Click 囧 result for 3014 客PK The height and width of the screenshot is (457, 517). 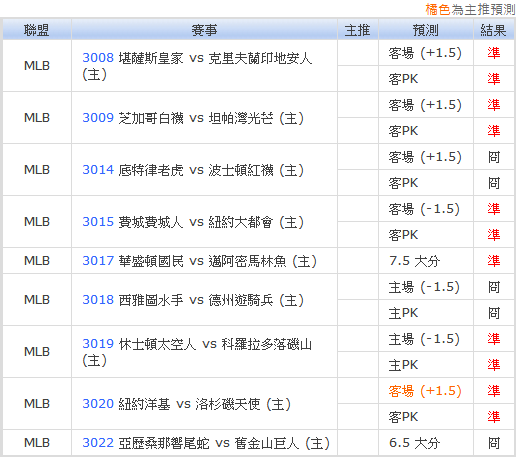(x=494, y=183)
